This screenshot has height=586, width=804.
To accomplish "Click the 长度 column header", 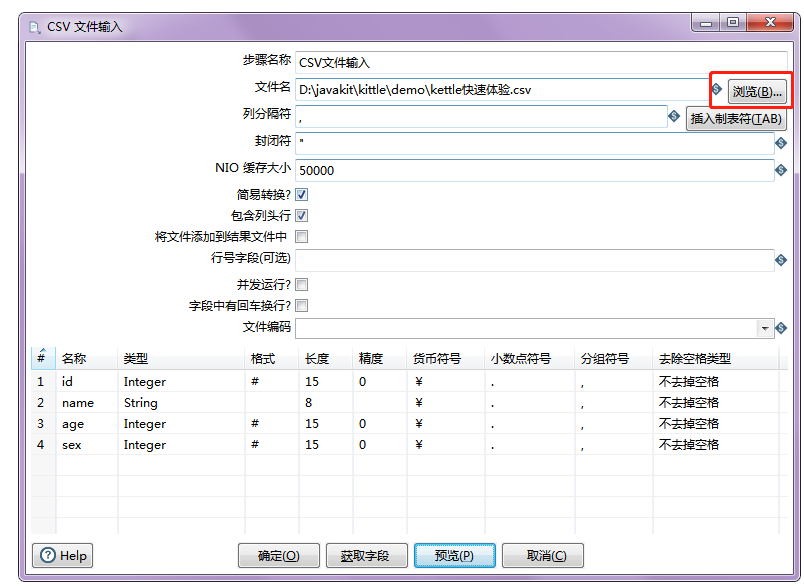I will click(326, 358).
